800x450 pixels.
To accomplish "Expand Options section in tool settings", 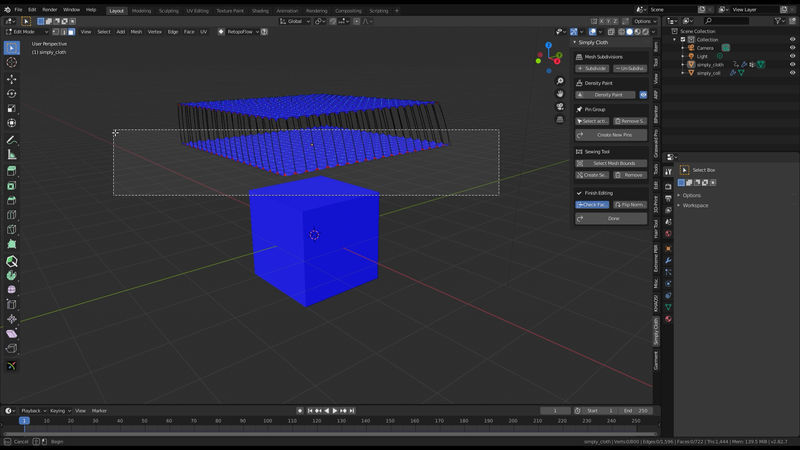I will click(x=691, y=195).
